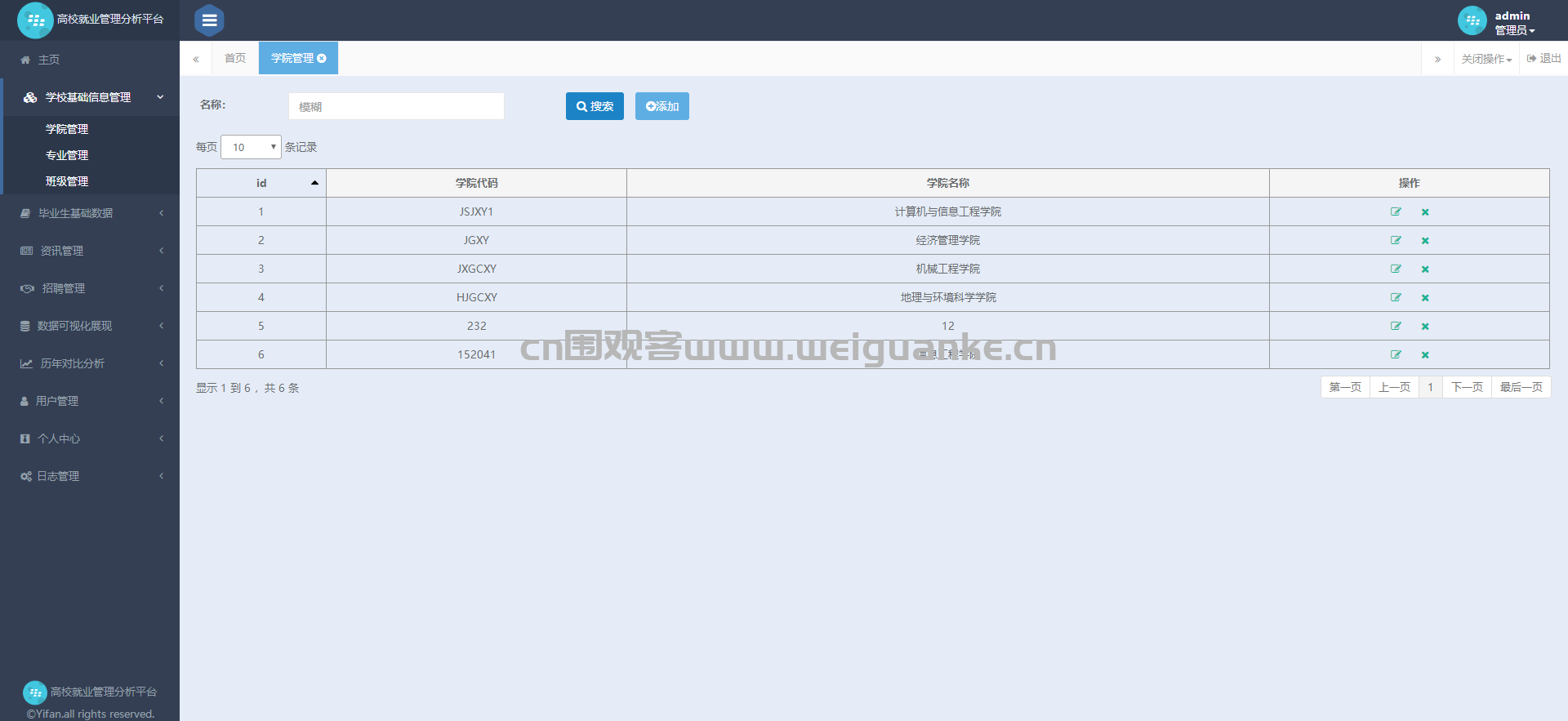Screen dimensions: 1568x721
Task: Close the 学院管理 tab with its x icon
Action: pos(322,58)
